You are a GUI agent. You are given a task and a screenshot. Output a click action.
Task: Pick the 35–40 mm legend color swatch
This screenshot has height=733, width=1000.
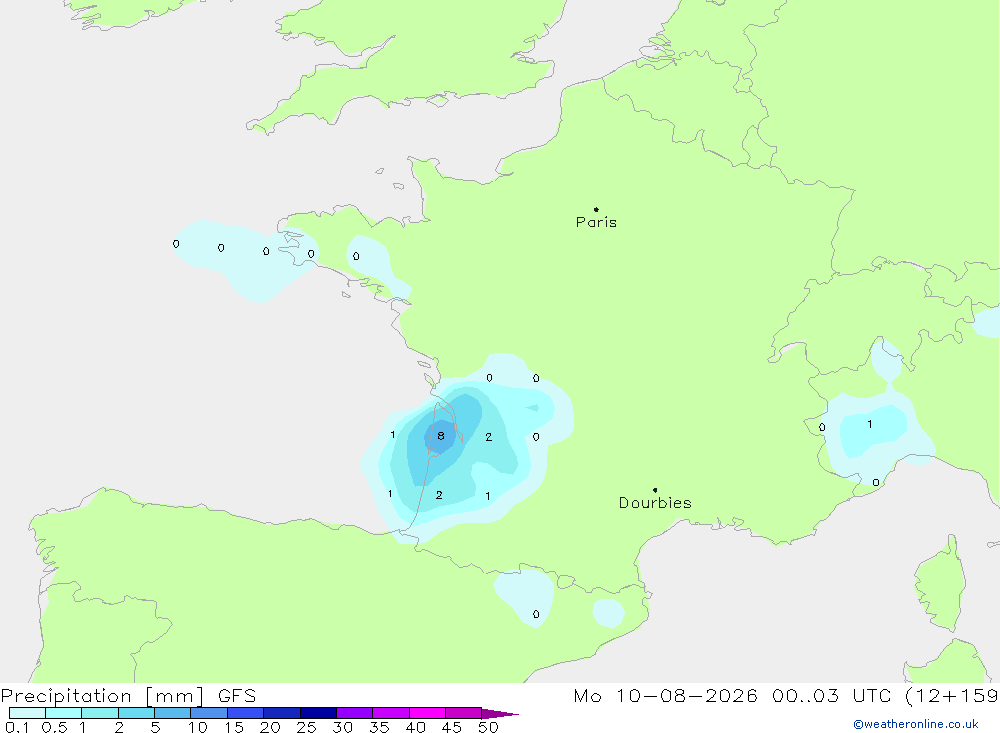pyautogui.click(x=391, y=713)
